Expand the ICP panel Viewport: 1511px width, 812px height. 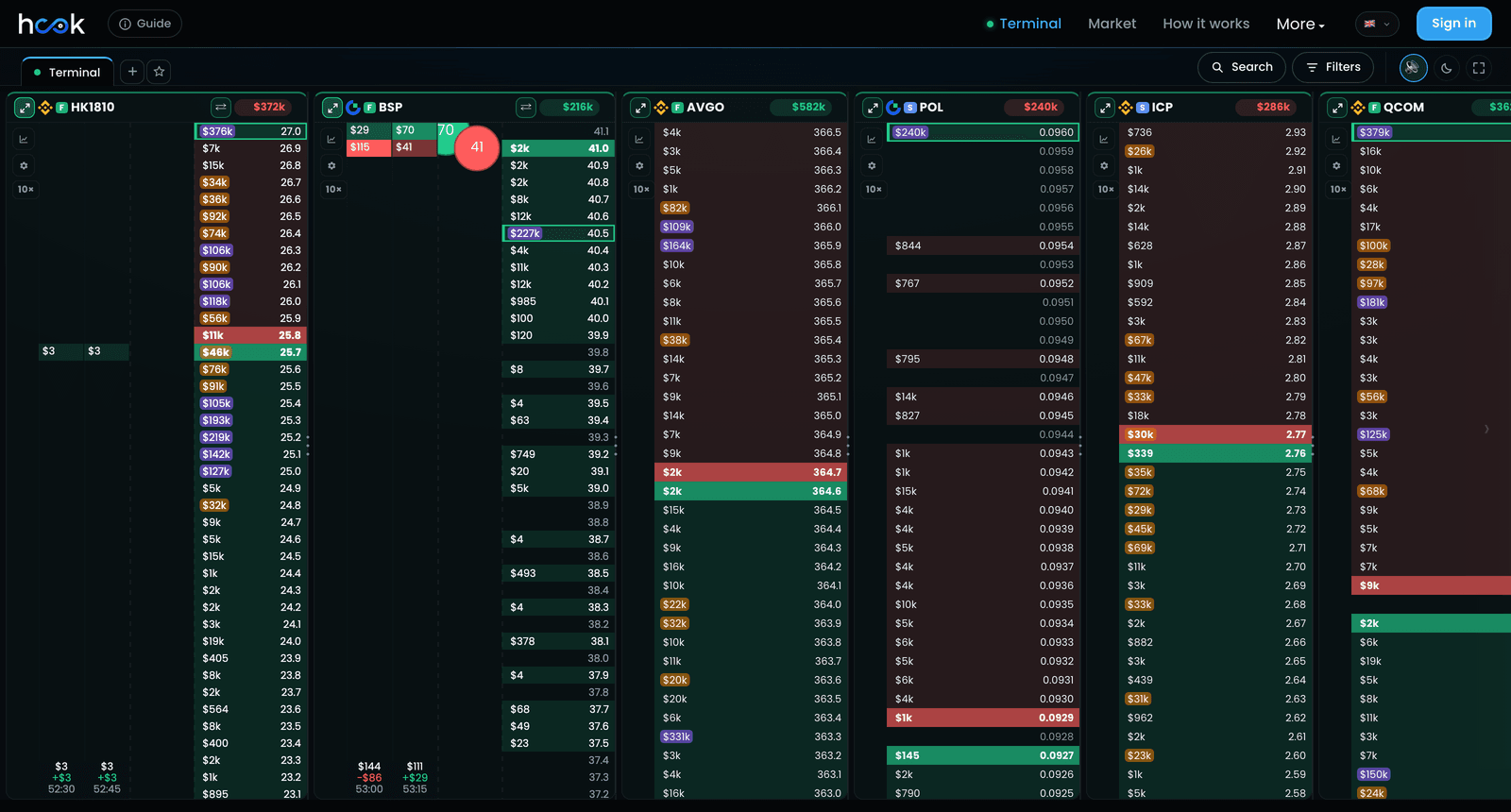1105,108
